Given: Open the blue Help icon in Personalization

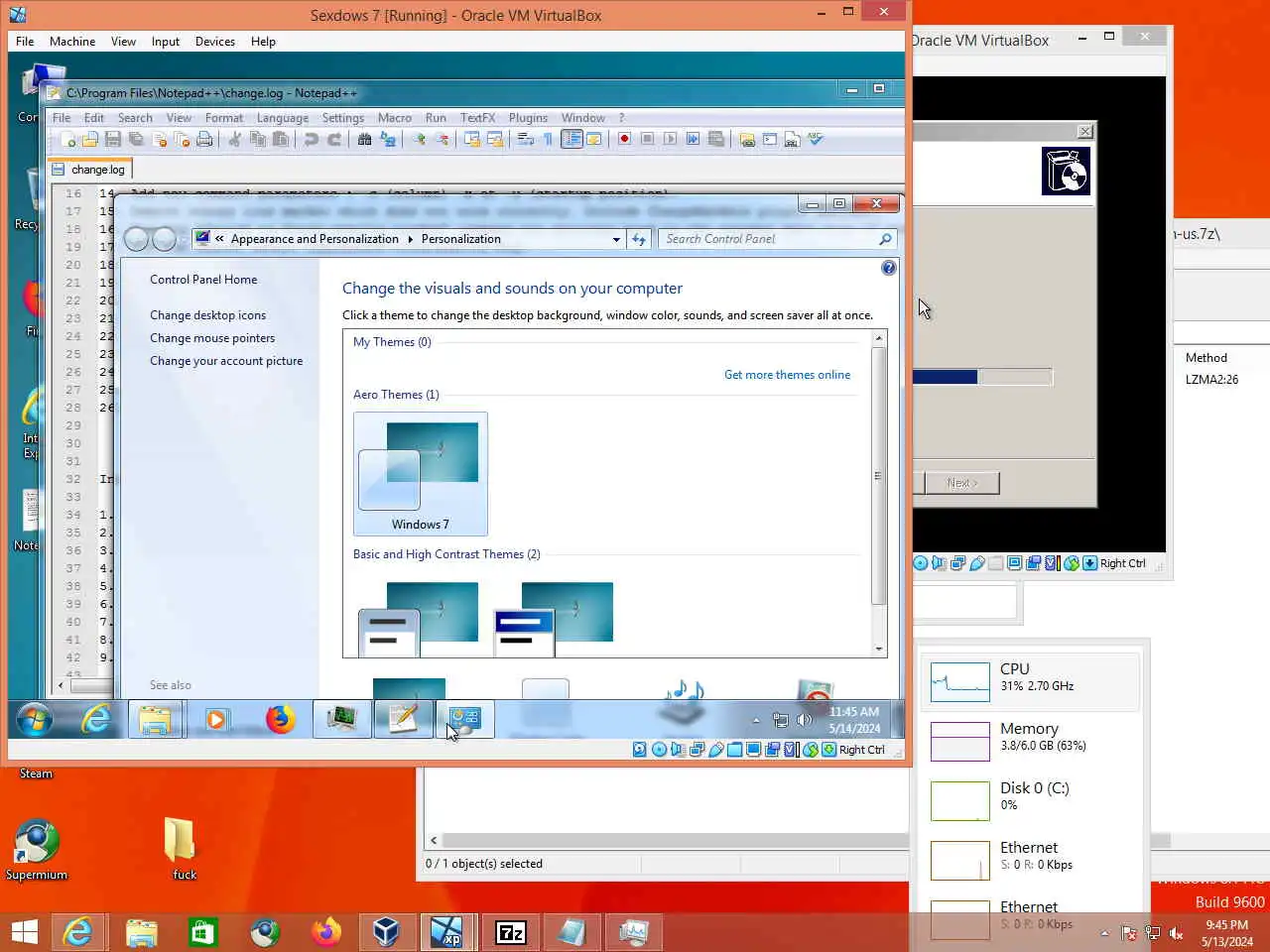Looking at the screenshot, I should click(889, 268).
